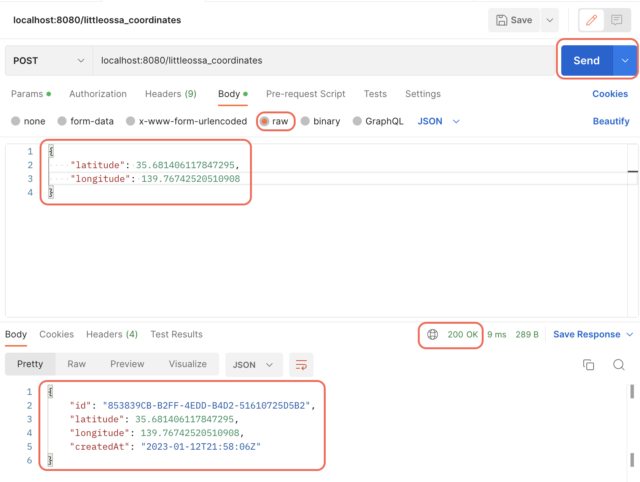Switch to the Params tab
The width and height of the screenshot is (640, 482).
click(31, 94)
